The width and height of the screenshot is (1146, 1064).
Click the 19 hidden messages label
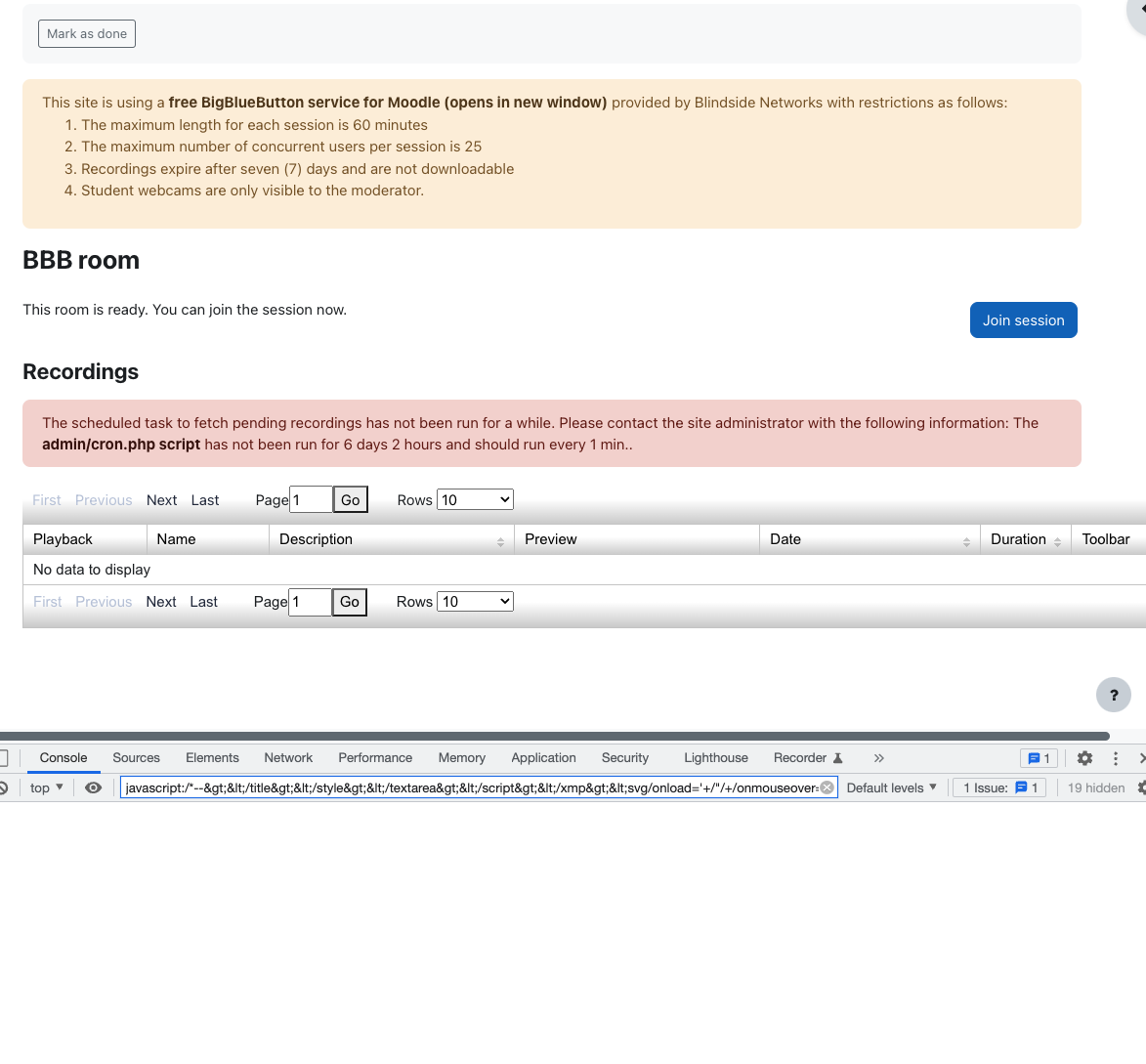[1095, 787]
